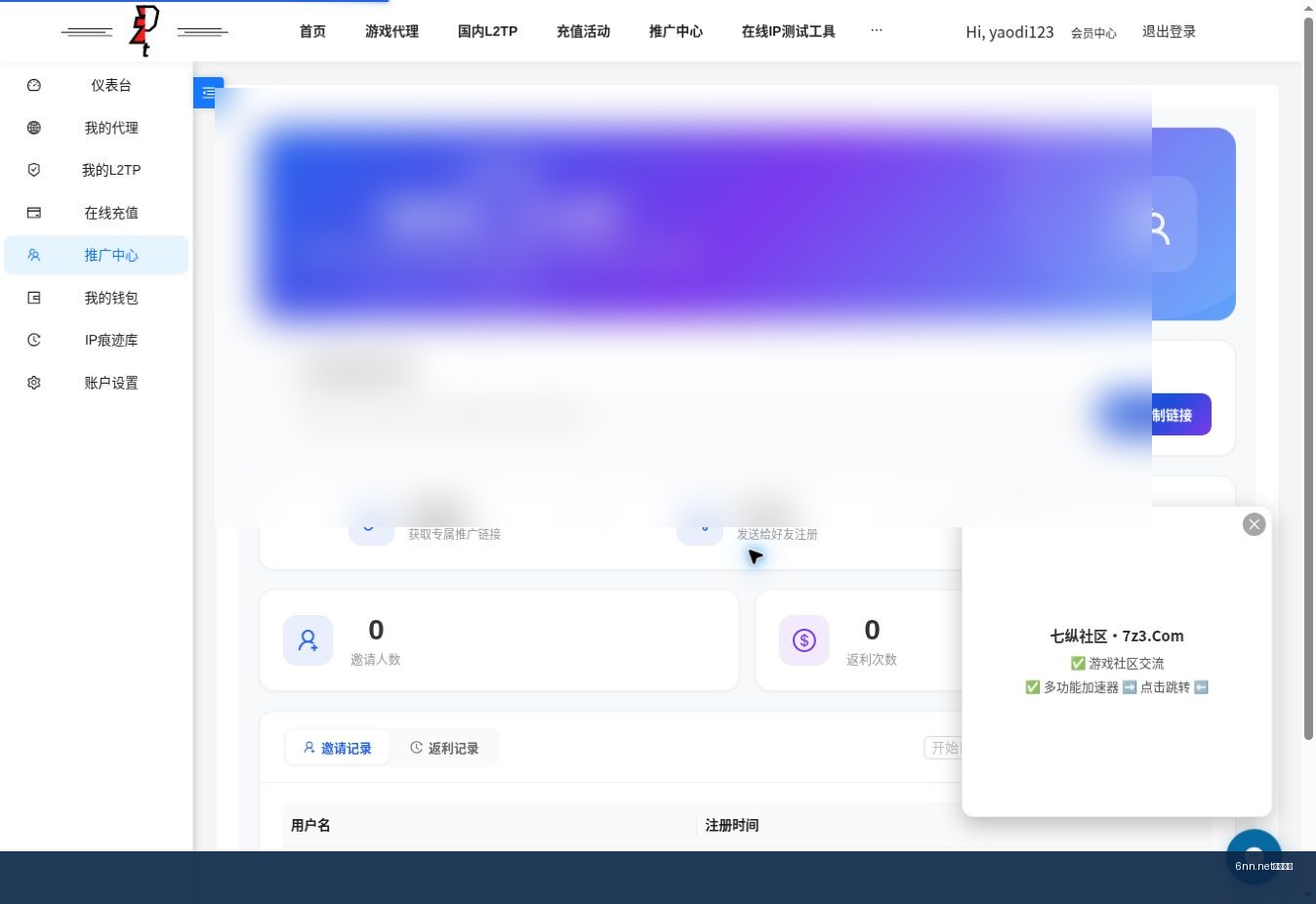The height and width of the screenshot is (904, 1316).
Task: Click the 返利次数 label
Action: point(872,659)
